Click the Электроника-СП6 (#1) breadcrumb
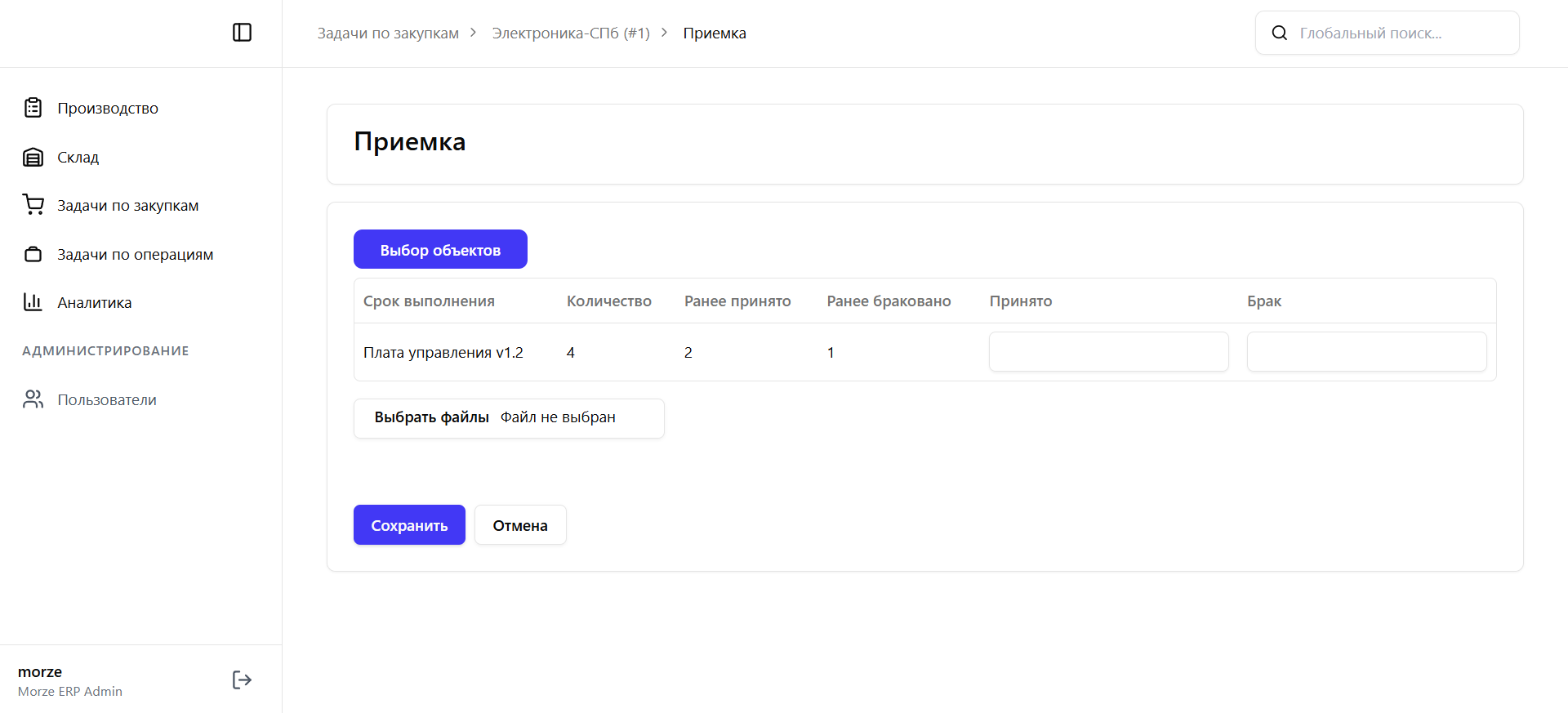Image resolution: width=1568 pixels, height=713 pixels. click(571, 33)
